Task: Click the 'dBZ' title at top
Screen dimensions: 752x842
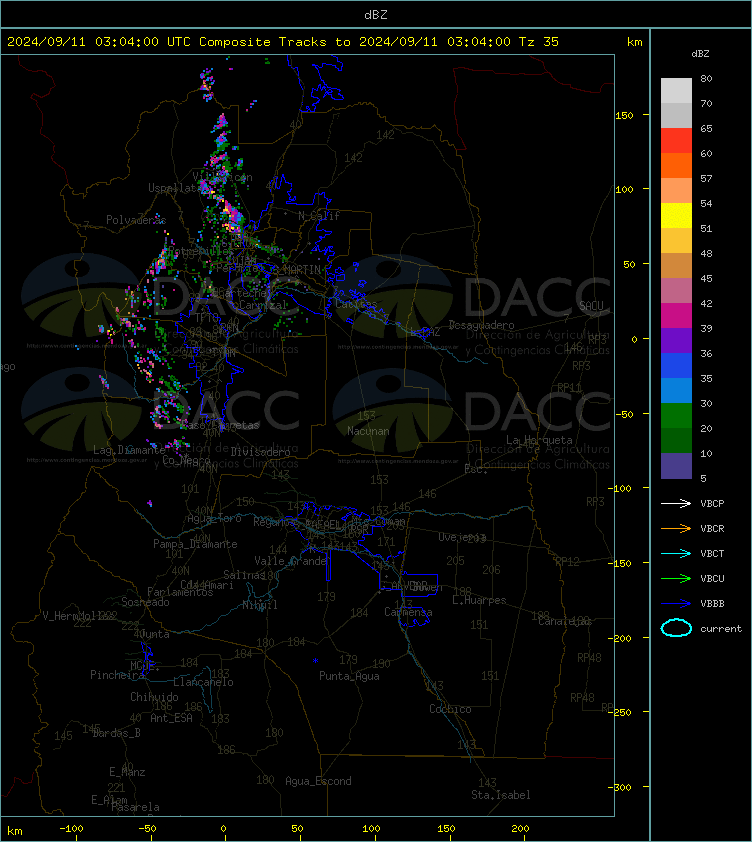Action: point(376,14)
